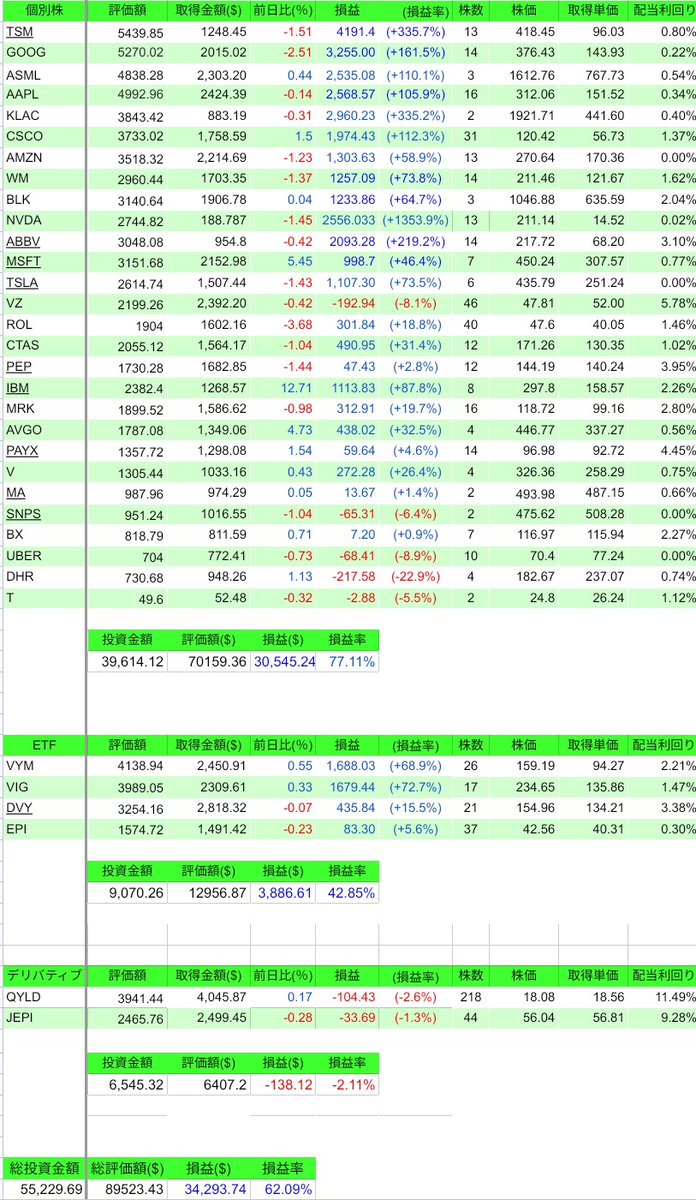This screenshot has width=696, height=1200.
Task: Select the 個別株 header cell
Action: pos(43,12)
